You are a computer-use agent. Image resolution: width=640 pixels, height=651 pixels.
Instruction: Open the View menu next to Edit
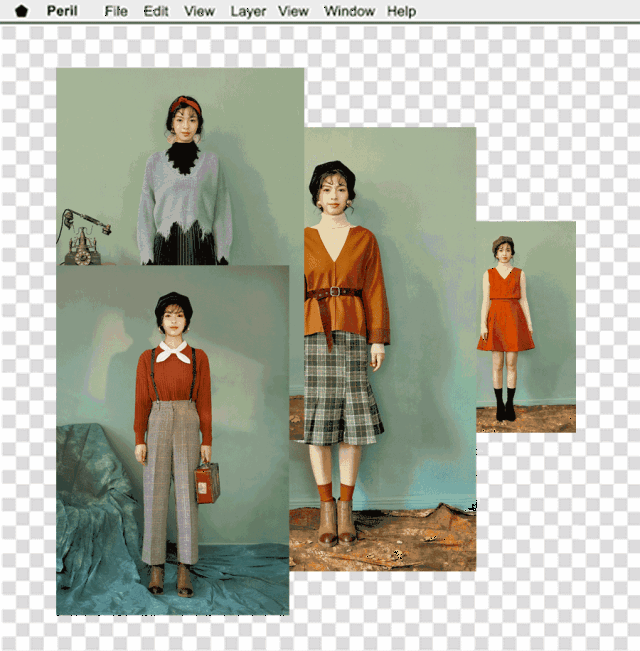[200, 11]
